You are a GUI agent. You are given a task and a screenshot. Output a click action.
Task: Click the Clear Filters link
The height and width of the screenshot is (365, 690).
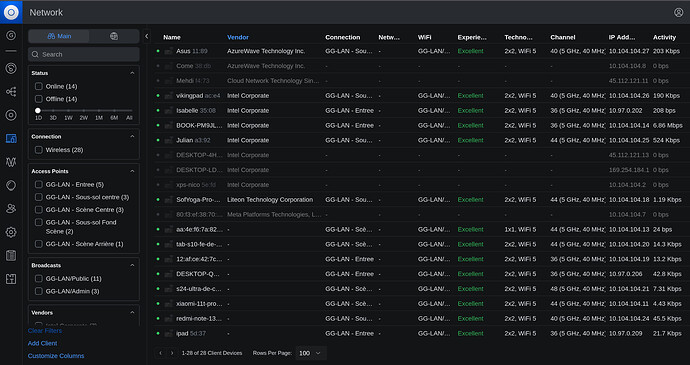point(45,331)
